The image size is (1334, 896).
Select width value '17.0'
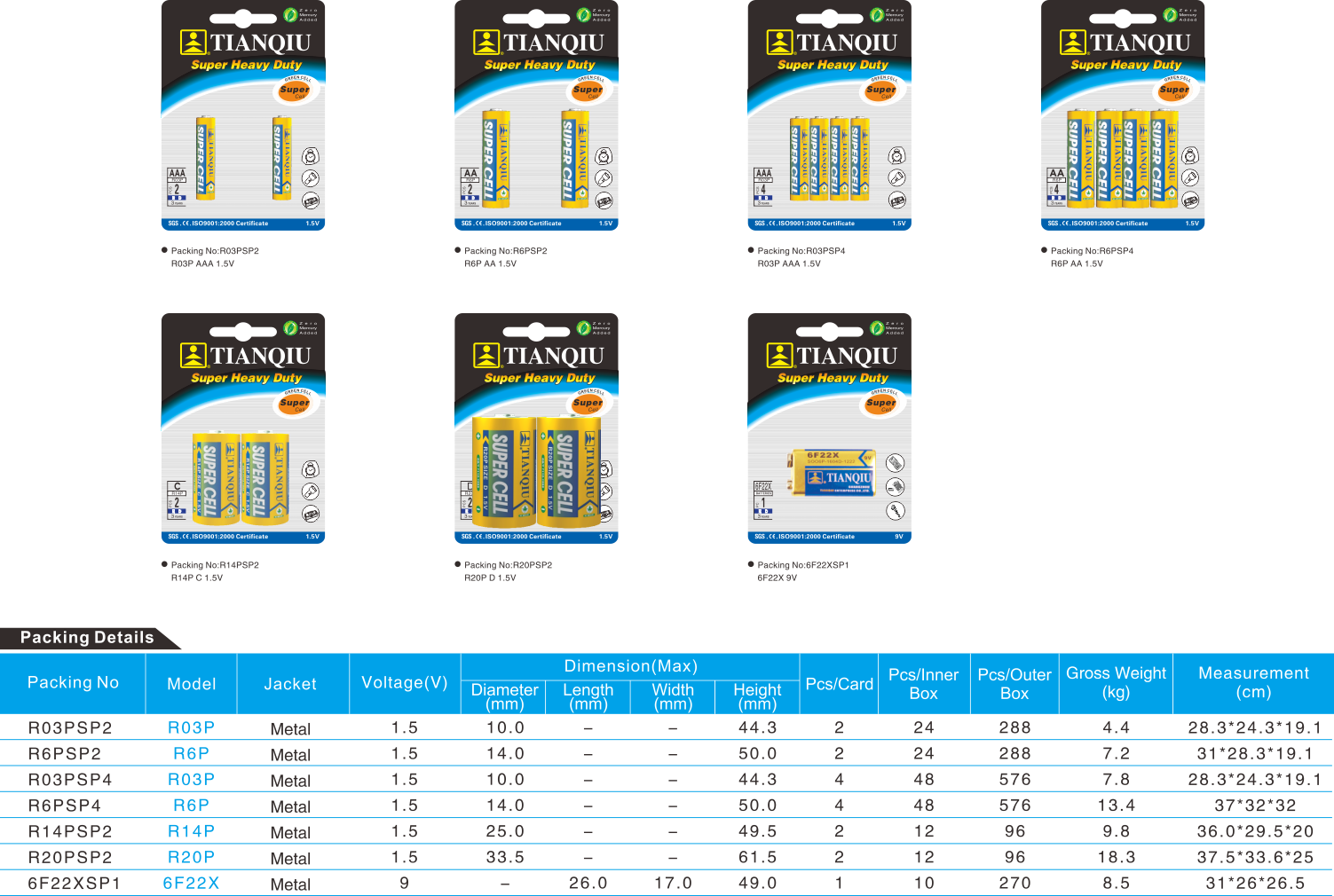click(x=673, y=883)
